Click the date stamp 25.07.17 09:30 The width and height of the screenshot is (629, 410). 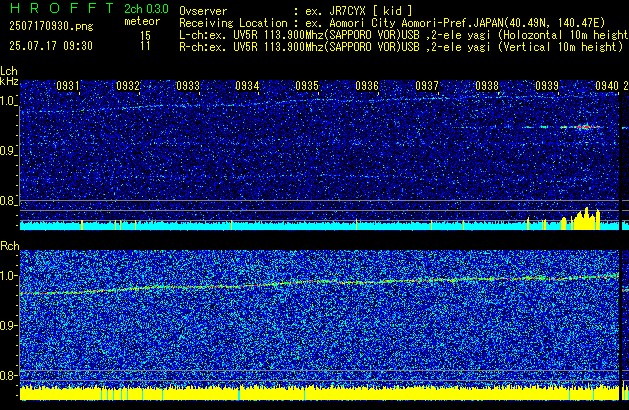[51, 46]
